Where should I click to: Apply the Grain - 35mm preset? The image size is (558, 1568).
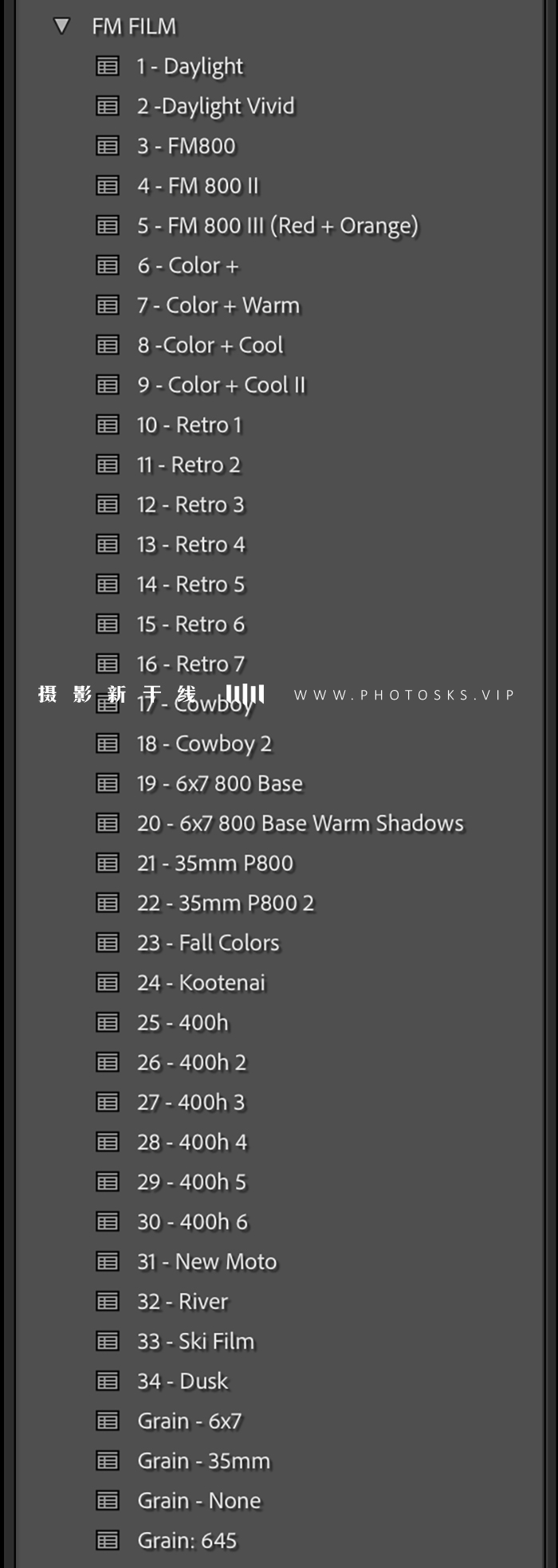(203, 1460)
